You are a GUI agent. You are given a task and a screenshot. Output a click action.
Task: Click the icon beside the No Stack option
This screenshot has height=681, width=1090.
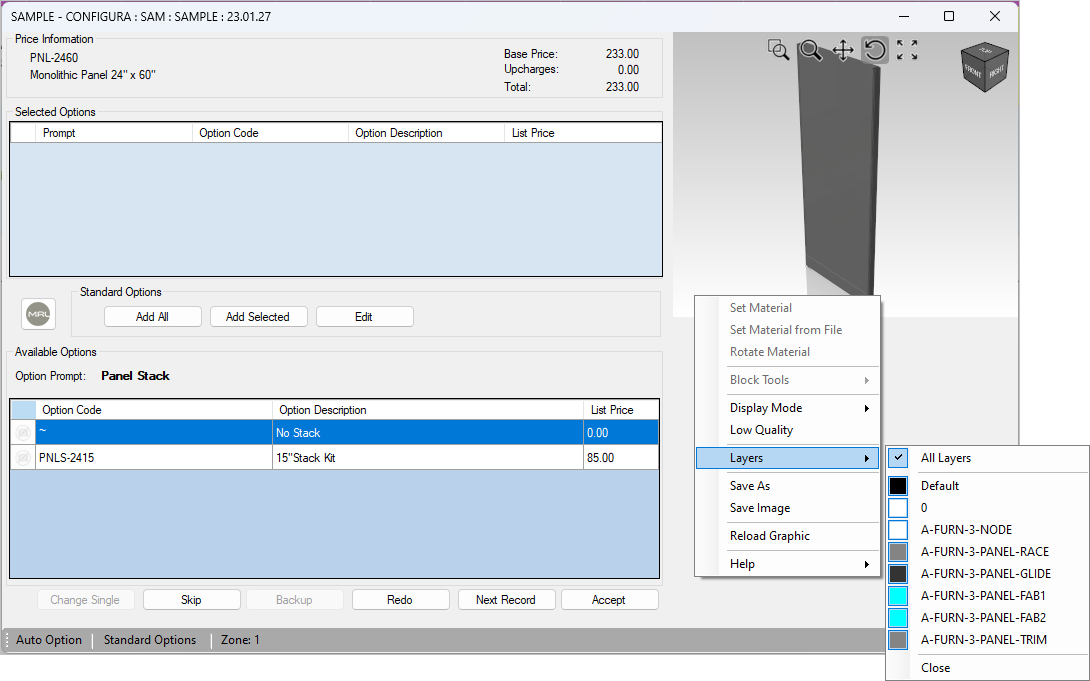[22, 432]
